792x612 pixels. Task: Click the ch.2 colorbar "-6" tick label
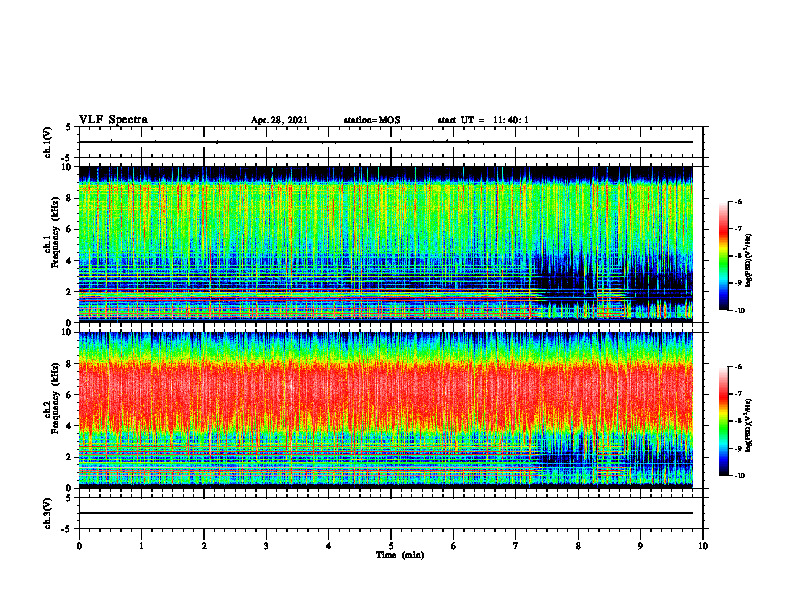(x=738, y=367)
